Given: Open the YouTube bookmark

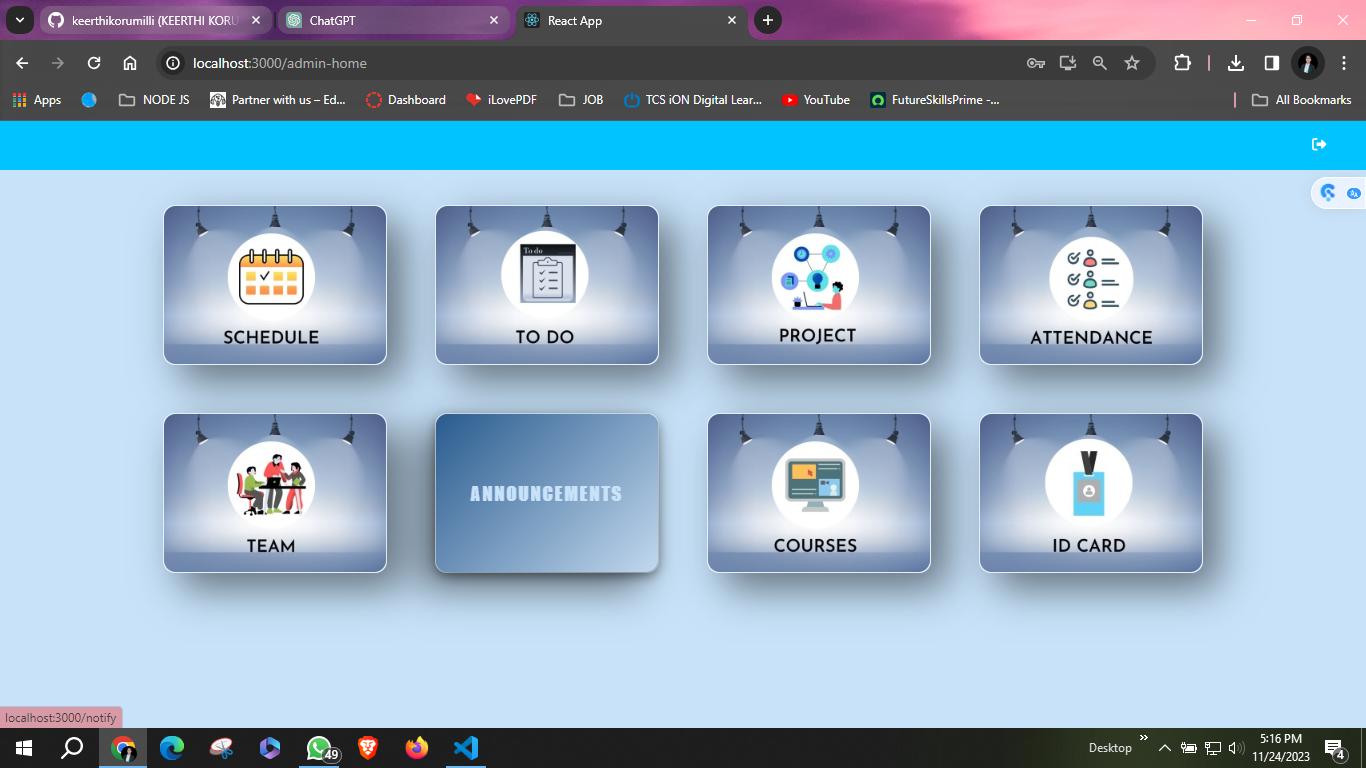Looking at the screenshot, I should point(816,100).
